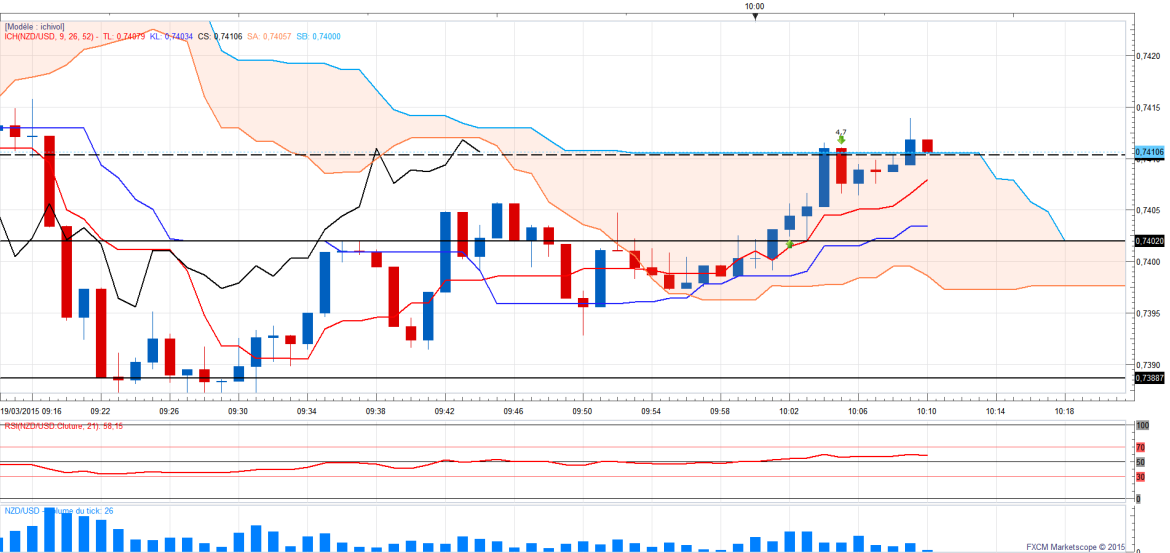Click the 09:38 time axis label
This screenshot has height=553, width=1170.
point(376,411)
